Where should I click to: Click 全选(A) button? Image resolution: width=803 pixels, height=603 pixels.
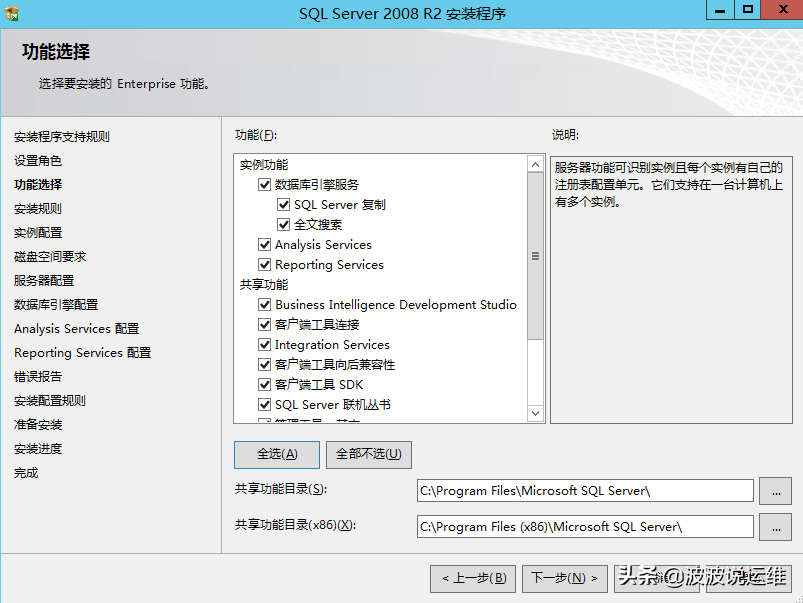[x=277, y=454]
